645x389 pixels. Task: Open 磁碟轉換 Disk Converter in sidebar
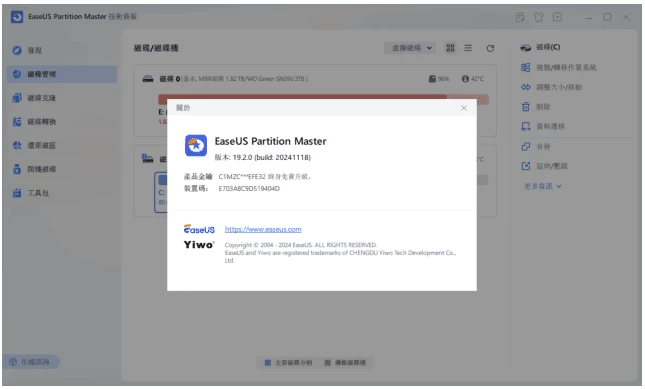click(x=62, y=122)
